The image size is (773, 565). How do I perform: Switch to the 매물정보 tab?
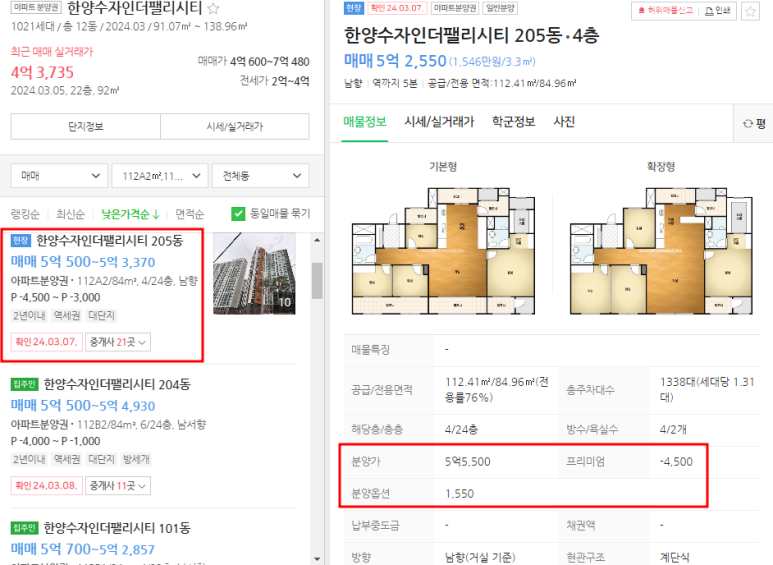coord(365,122)
